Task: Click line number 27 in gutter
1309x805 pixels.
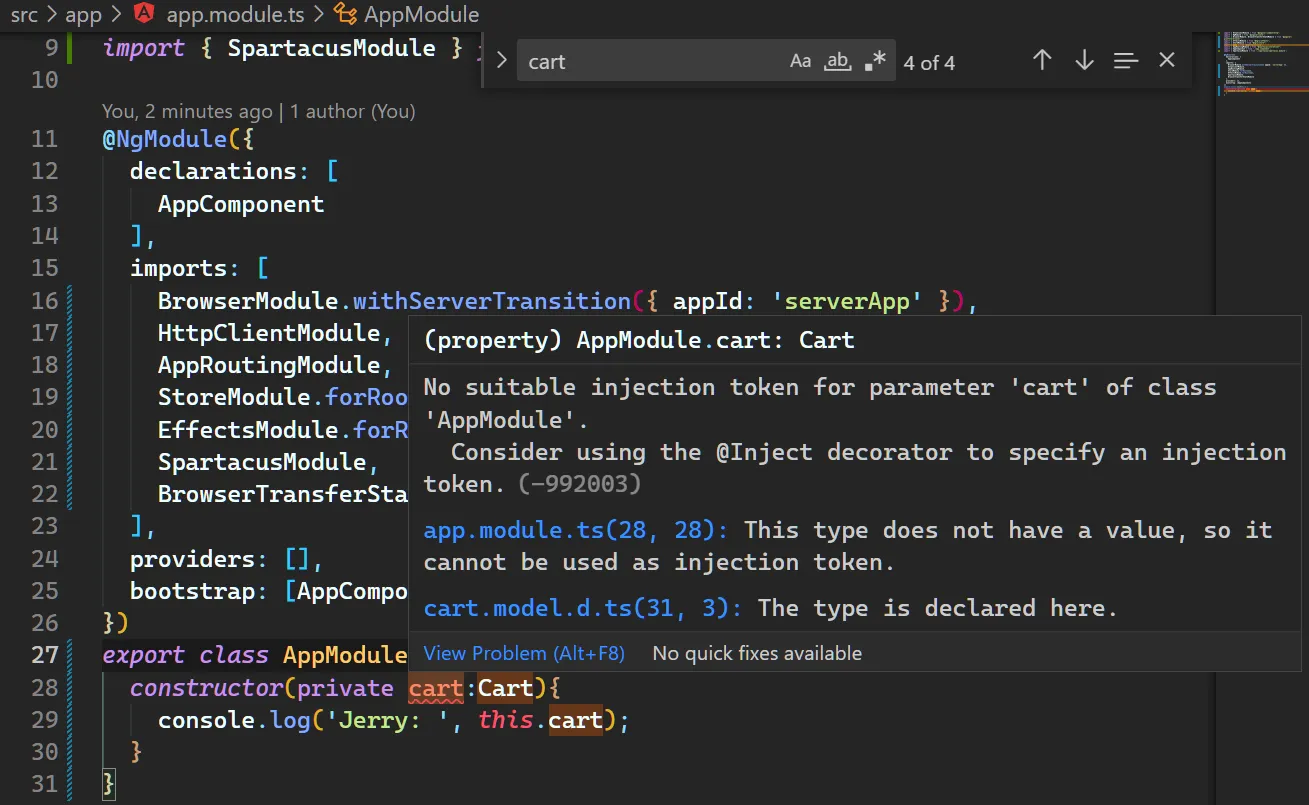Action: tap(45, 655)
